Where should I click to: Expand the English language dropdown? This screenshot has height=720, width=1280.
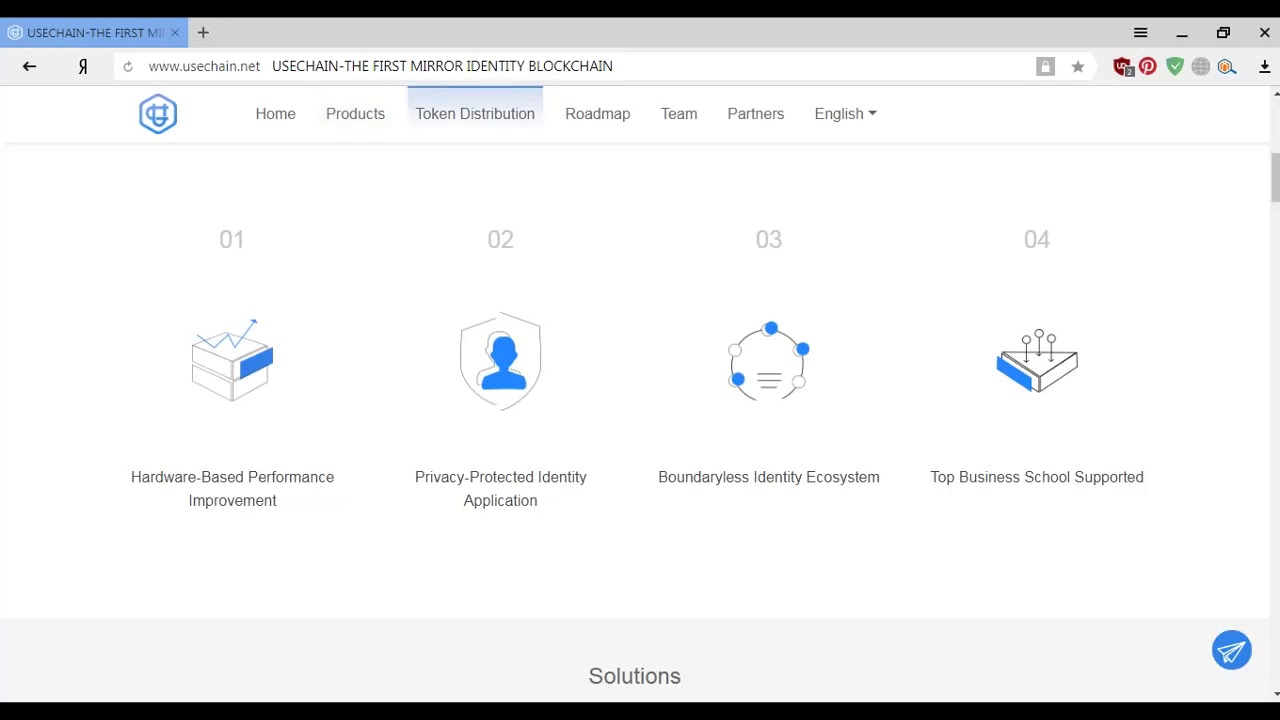pyautogui.click(x=845, y=114)
